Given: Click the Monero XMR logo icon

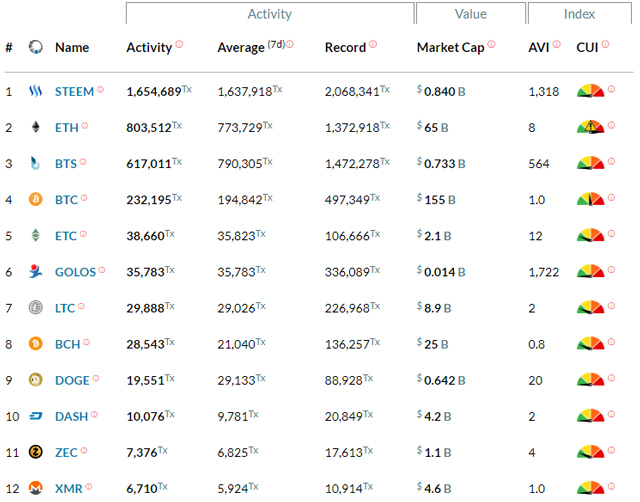Looking at the screenshot, I should (x=36, y=488).
